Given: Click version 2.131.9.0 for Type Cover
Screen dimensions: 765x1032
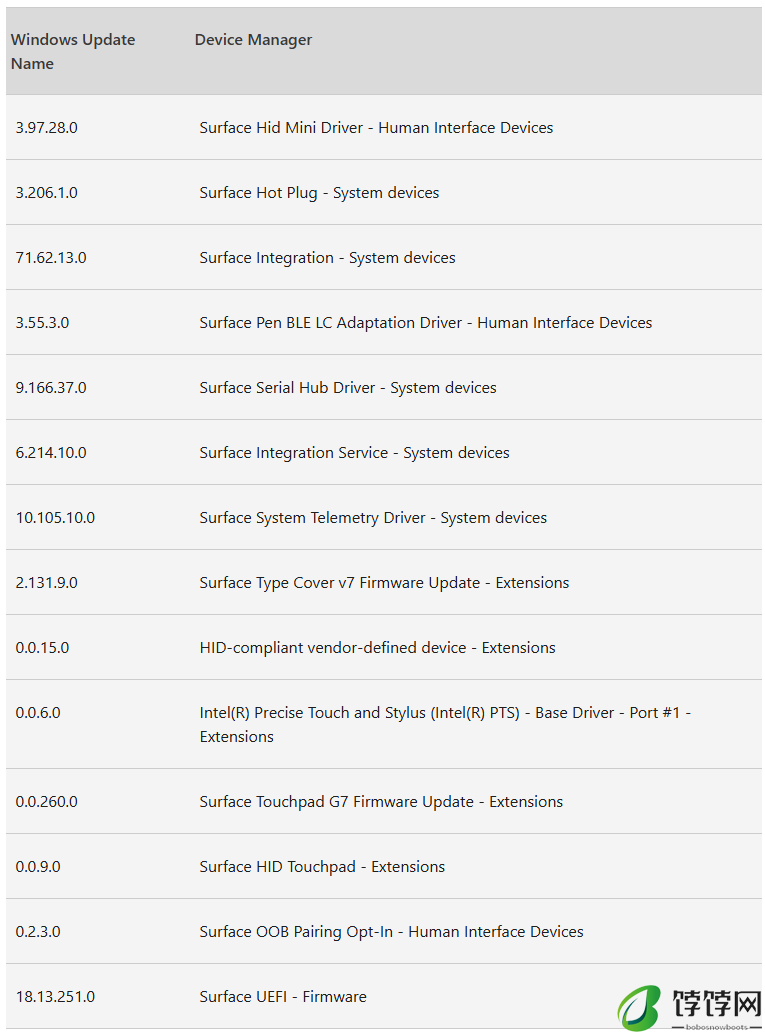Looking at the screenshot, I should [47, 582].
